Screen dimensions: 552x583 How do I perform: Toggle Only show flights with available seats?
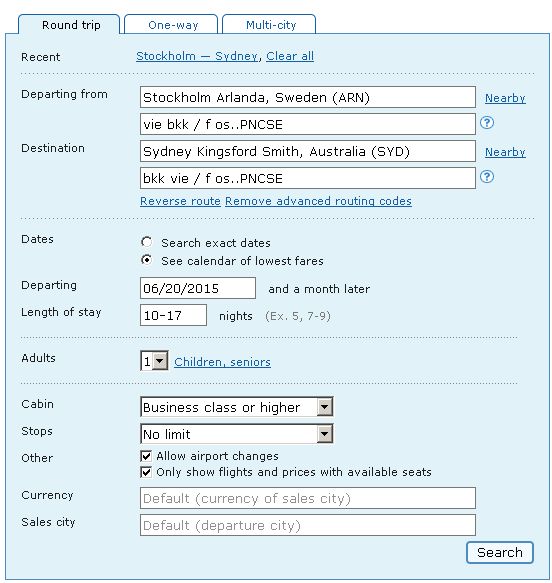146,472
